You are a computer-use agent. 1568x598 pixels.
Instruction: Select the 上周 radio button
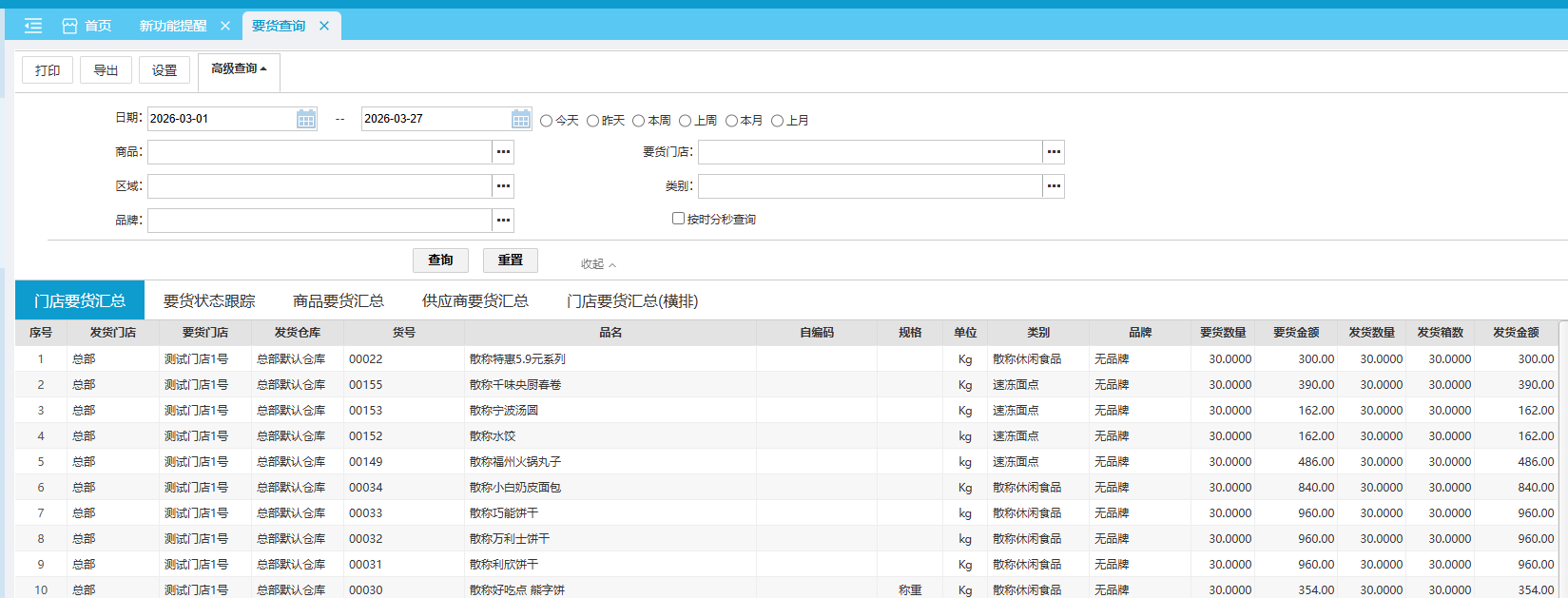[685, 121]
